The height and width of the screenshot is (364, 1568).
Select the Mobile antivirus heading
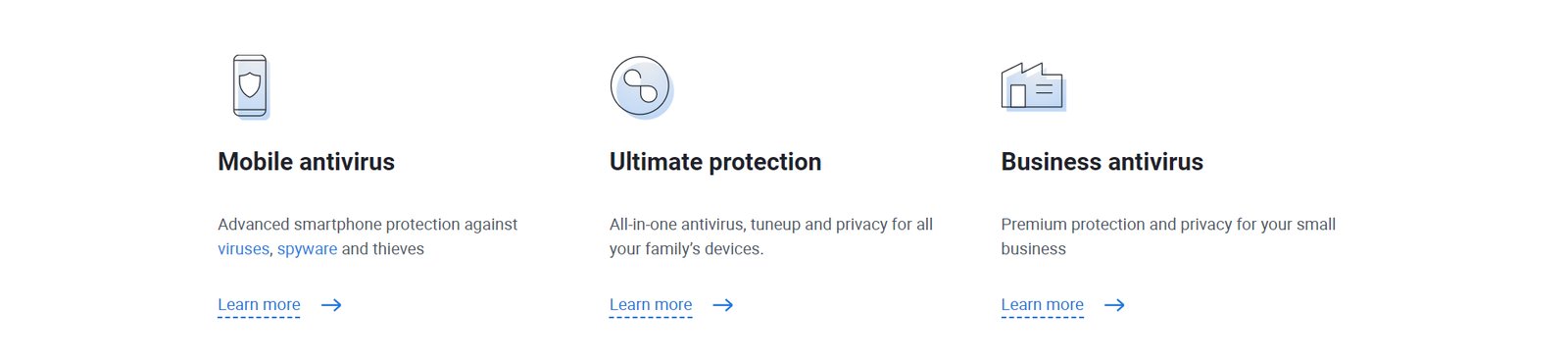(306, 162)
